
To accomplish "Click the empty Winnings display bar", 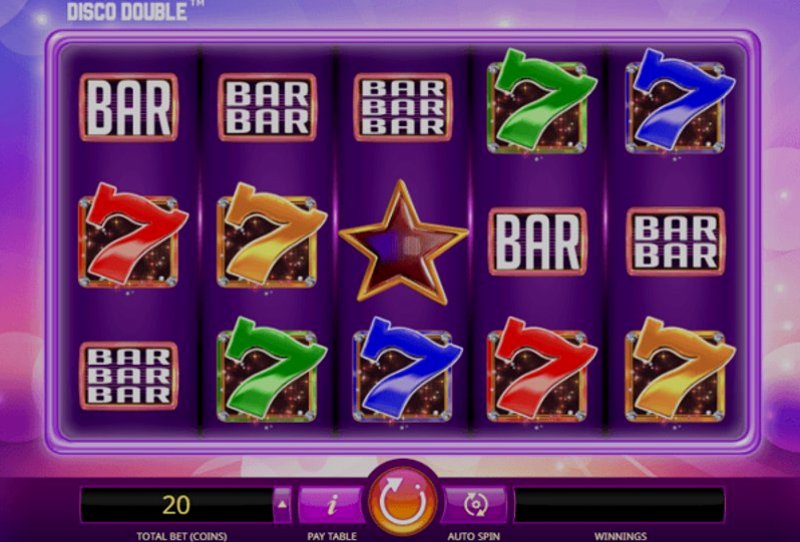I will [619, 505].
